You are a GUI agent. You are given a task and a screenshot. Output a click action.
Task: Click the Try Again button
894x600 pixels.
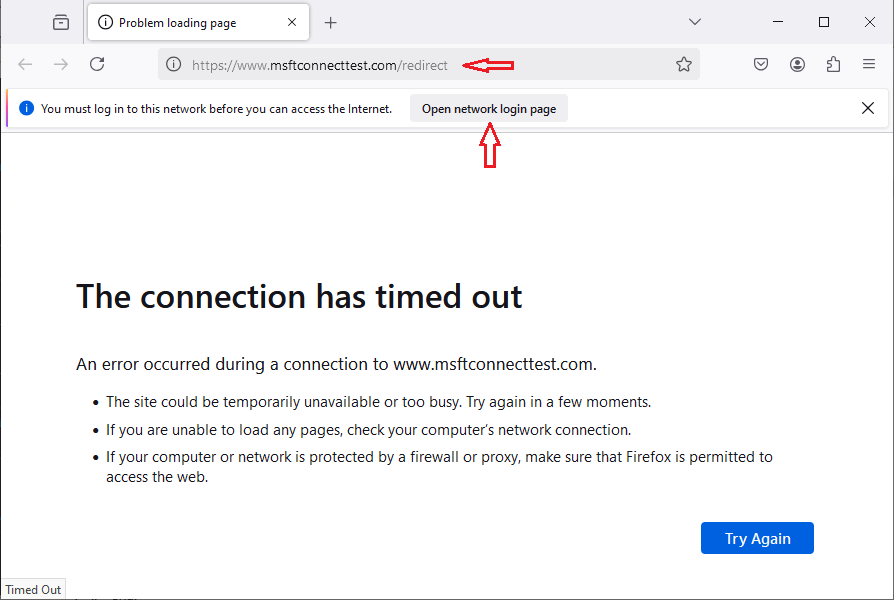point(757,538)
